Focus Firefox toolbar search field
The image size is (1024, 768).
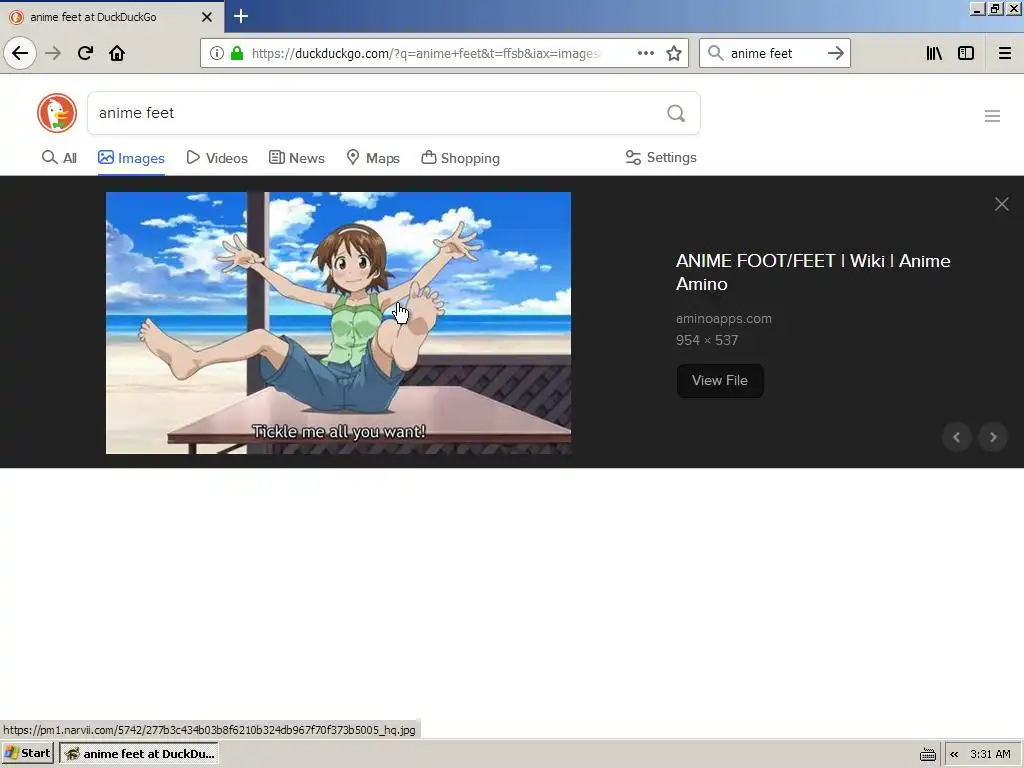(x=774, y=53)
